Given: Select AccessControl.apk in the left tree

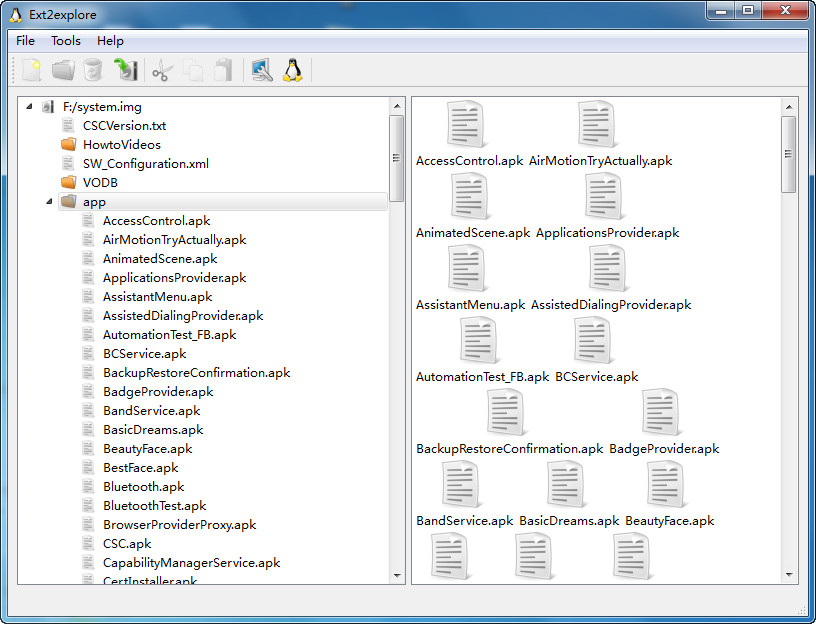Looking at the screenshot, I should [157, 221].
